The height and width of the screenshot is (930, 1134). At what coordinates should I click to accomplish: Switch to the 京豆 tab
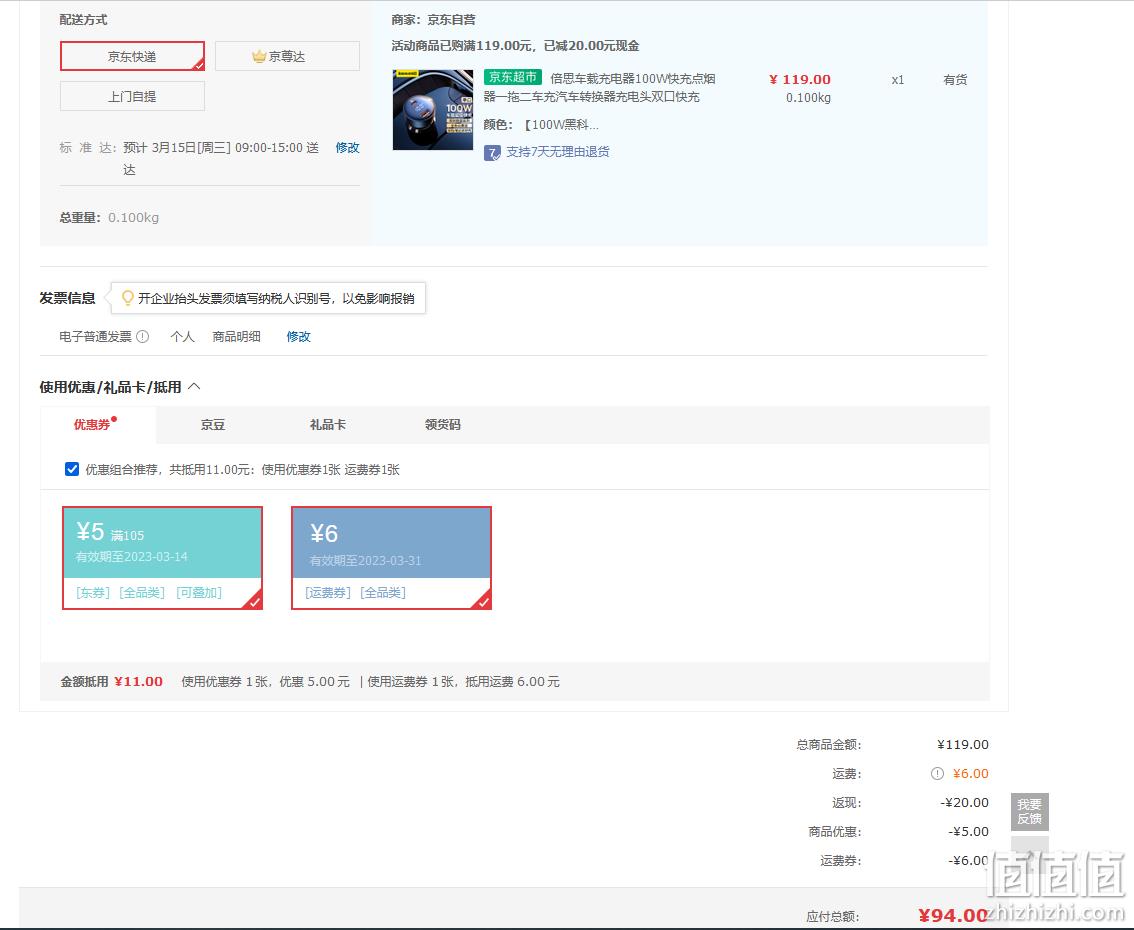213,425
